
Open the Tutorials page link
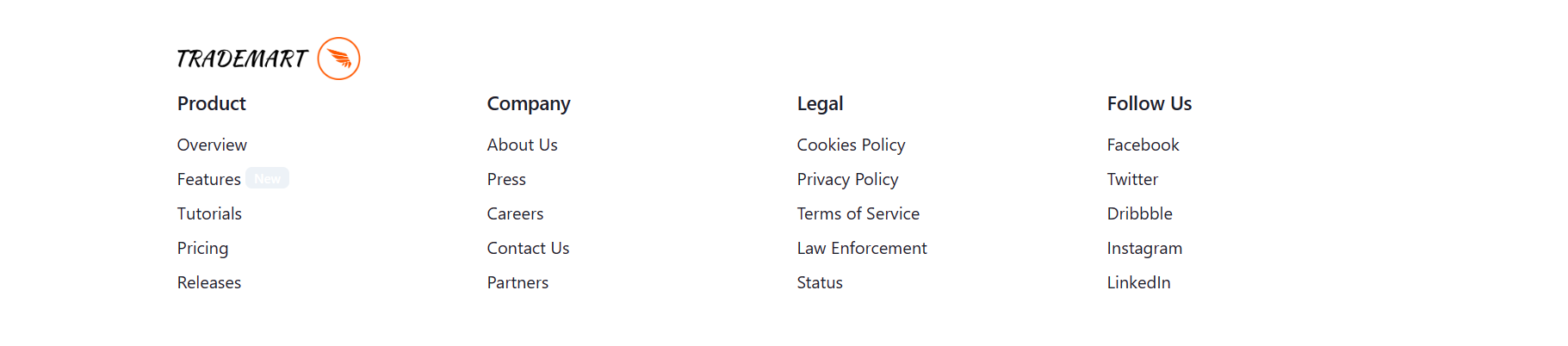209,213
